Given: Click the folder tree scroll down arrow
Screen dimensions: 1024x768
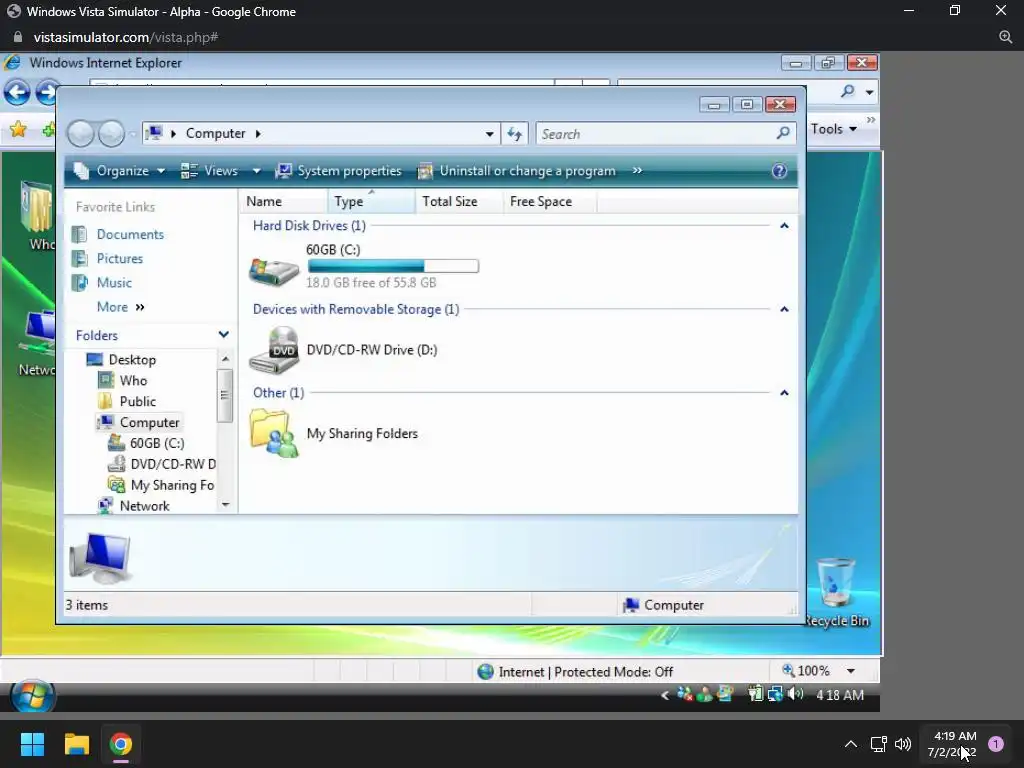Looking at the screenshot, I should 225,505.
